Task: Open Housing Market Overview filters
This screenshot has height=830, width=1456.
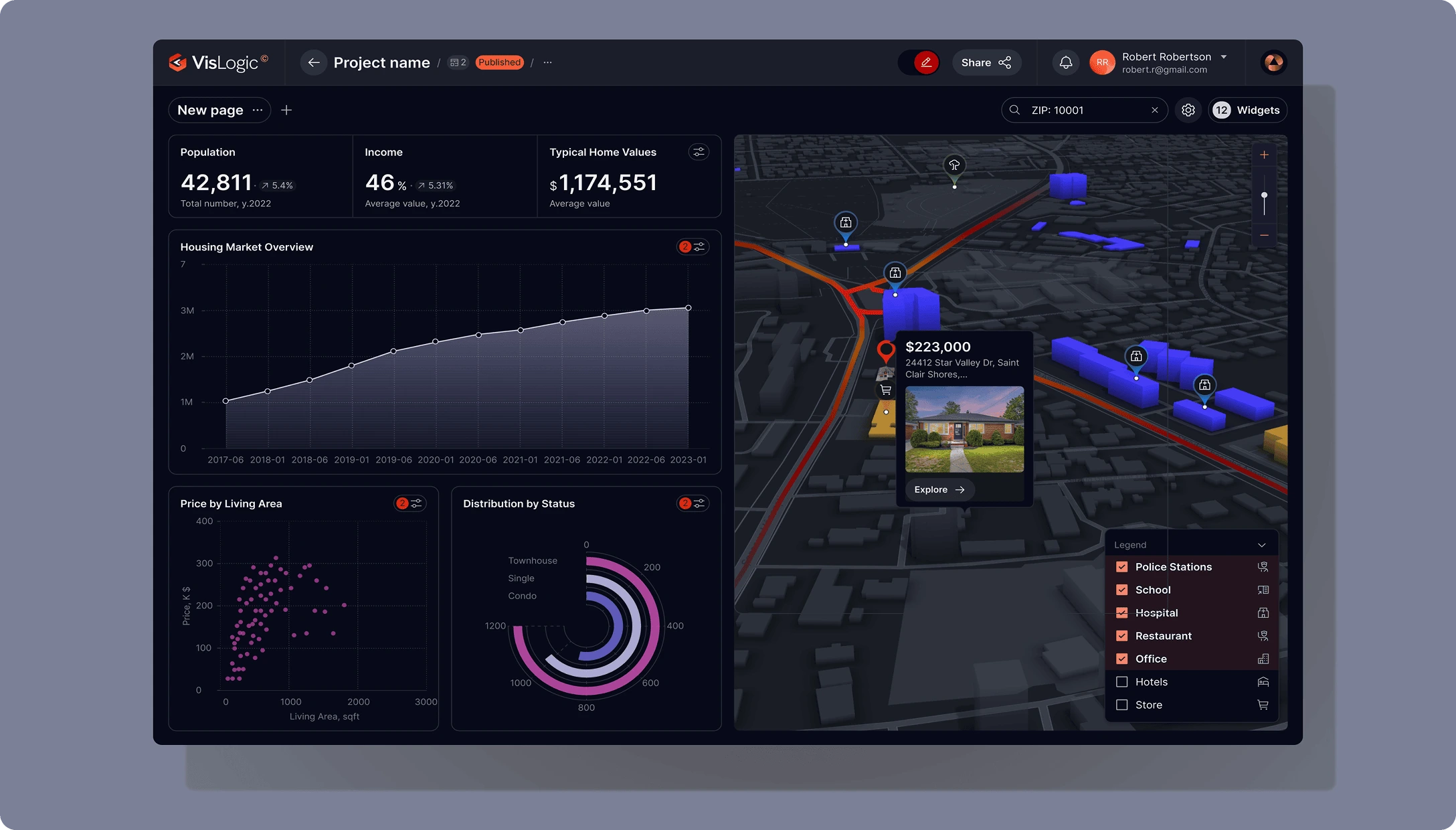Action: pos(693,247)
